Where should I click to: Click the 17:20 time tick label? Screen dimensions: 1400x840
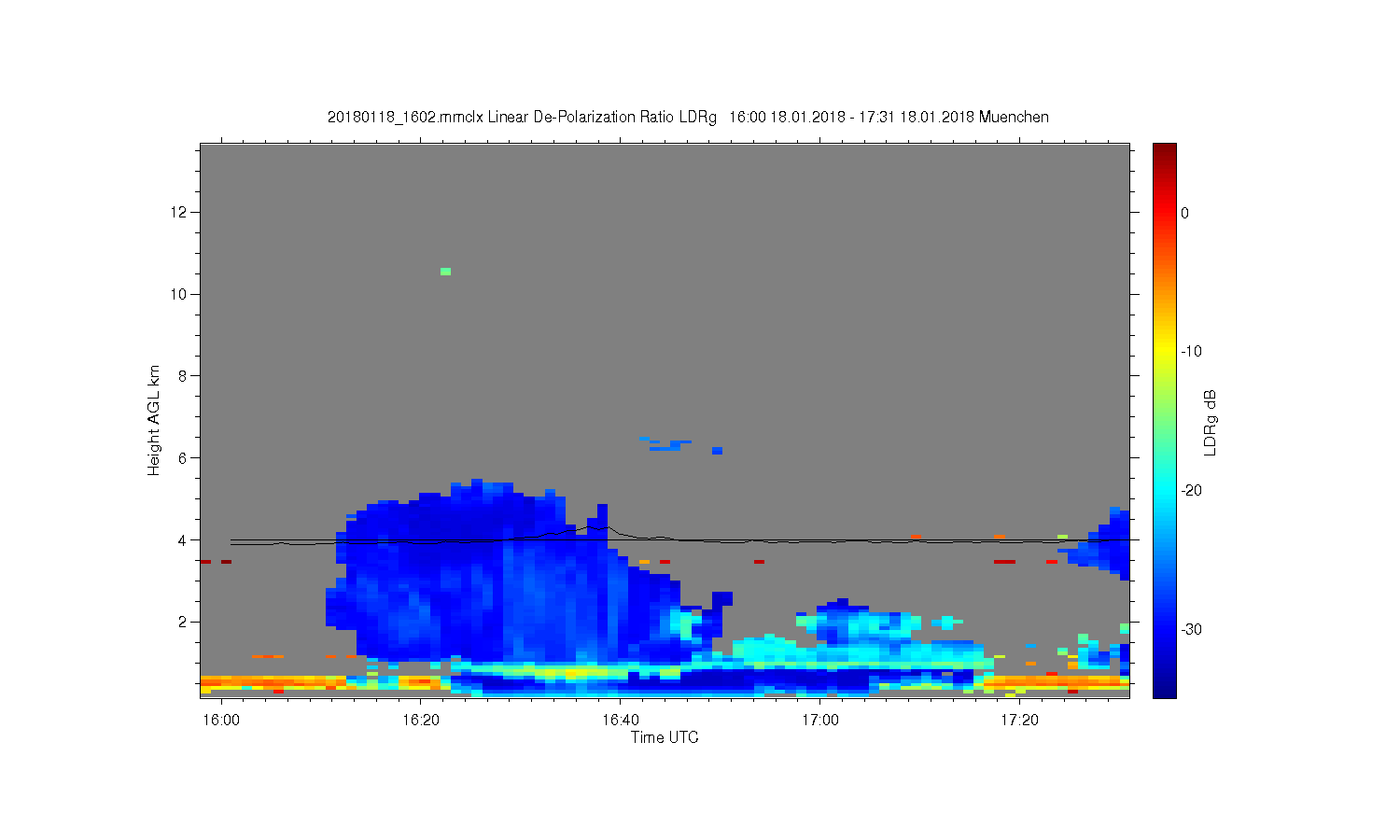pos(1019,721)
